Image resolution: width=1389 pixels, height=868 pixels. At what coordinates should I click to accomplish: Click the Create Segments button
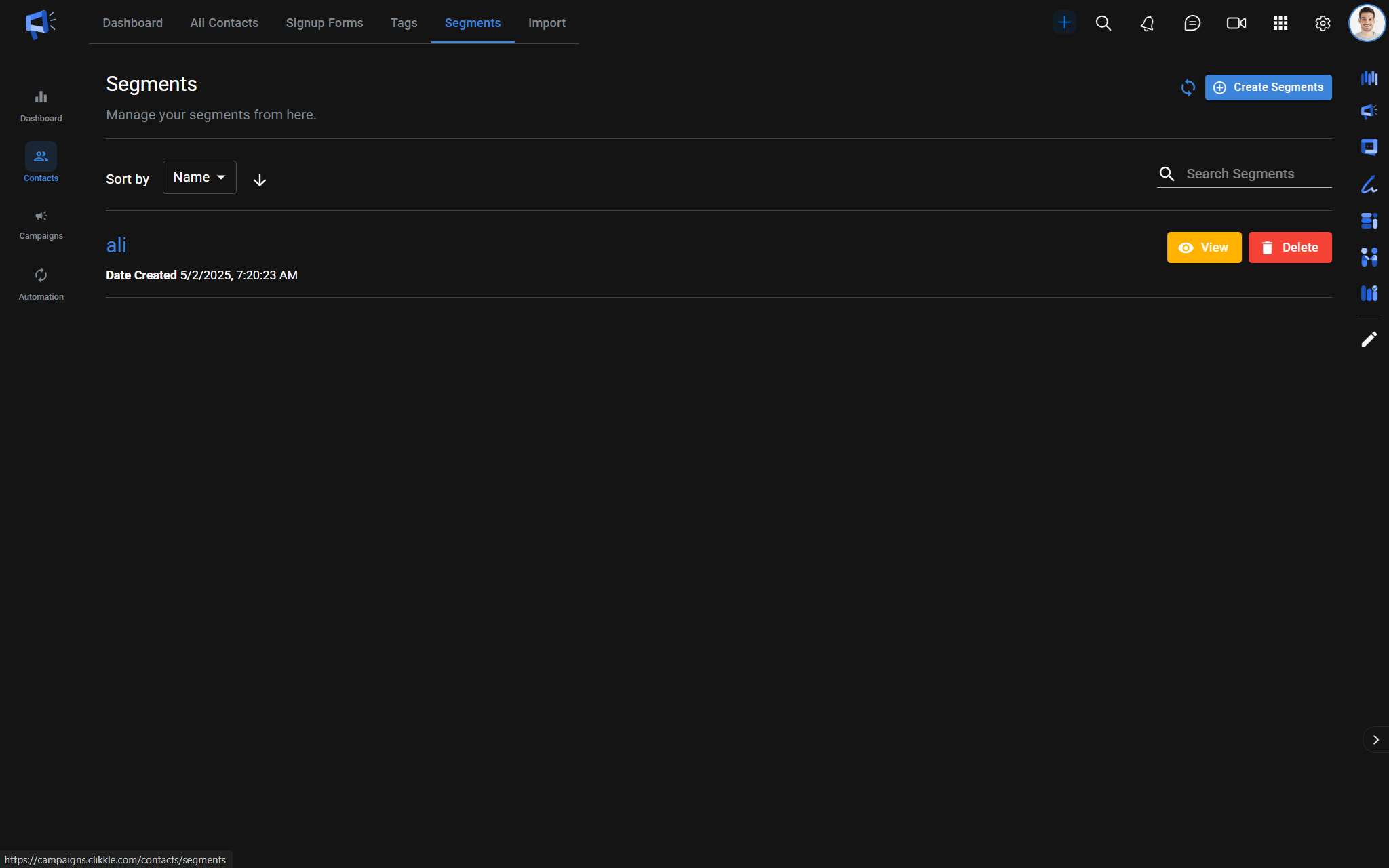click(1268, 87)
